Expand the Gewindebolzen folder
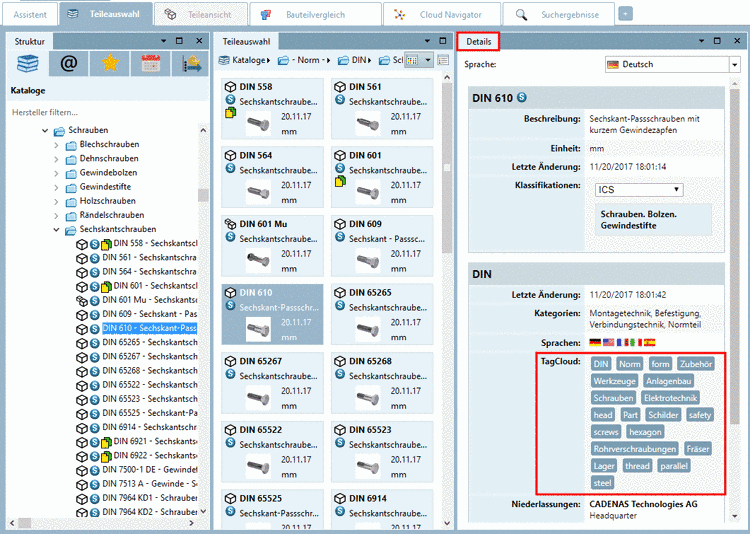The width and height of the screenshot is (750, 534). coord(56,173)
